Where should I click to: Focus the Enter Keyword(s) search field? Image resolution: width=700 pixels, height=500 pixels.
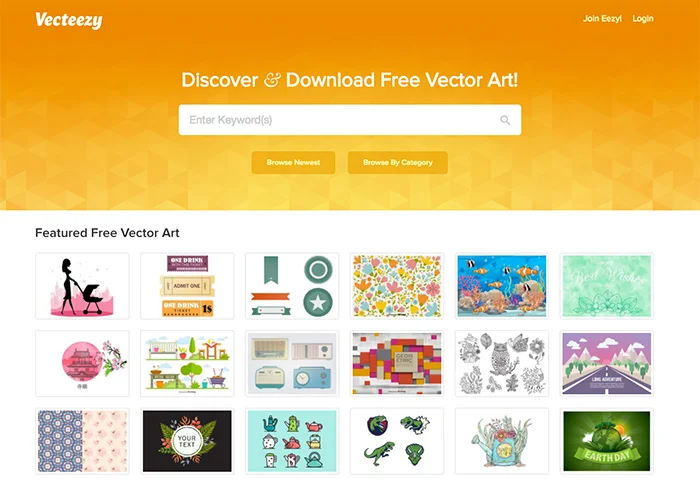350,120
